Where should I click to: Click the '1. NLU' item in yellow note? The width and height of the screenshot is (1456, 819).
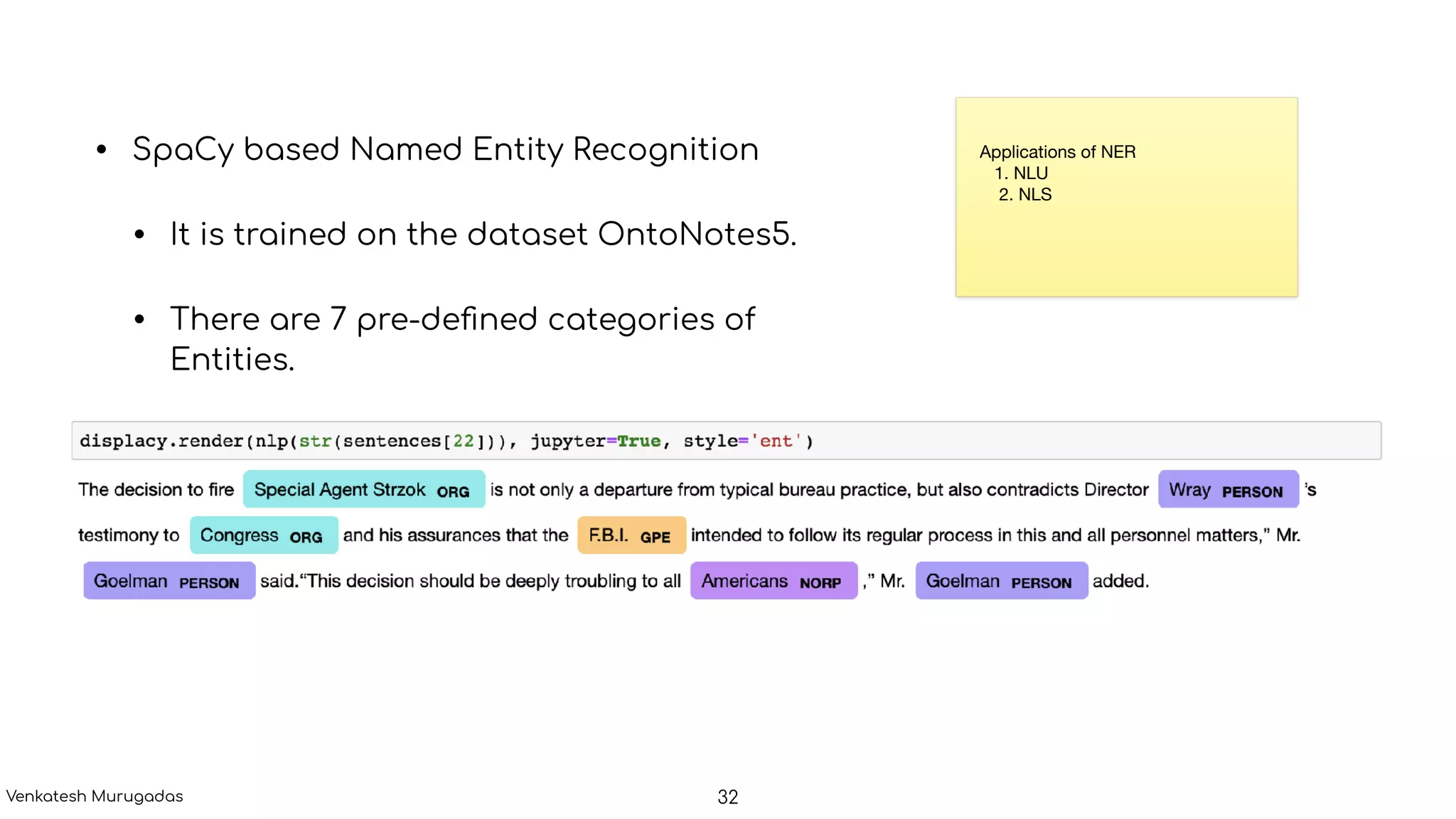coord(1022,173)
